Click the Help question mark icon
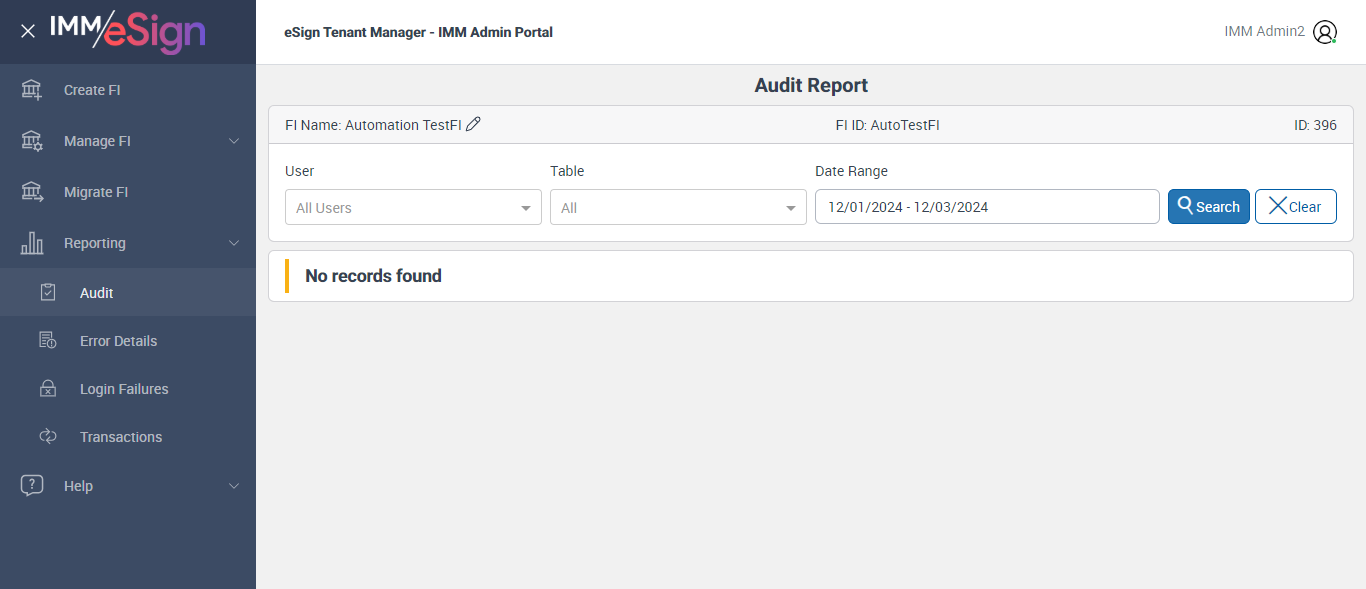The width and height of the screenshot is (1366, 589). click(32, 486)
